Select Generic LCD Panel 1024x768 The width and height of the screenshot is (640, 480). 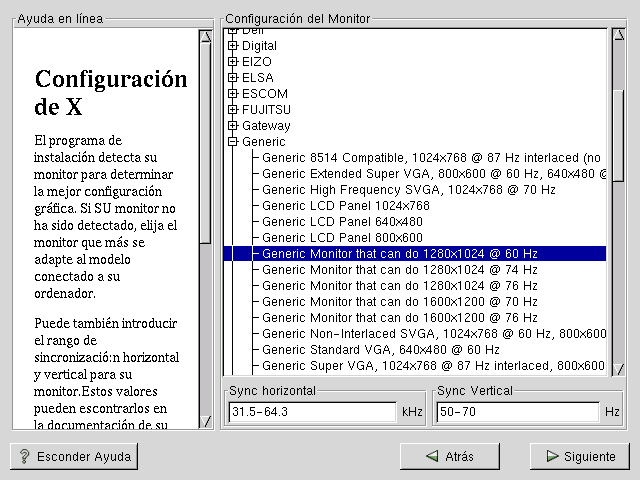click(x=345, y=206)
